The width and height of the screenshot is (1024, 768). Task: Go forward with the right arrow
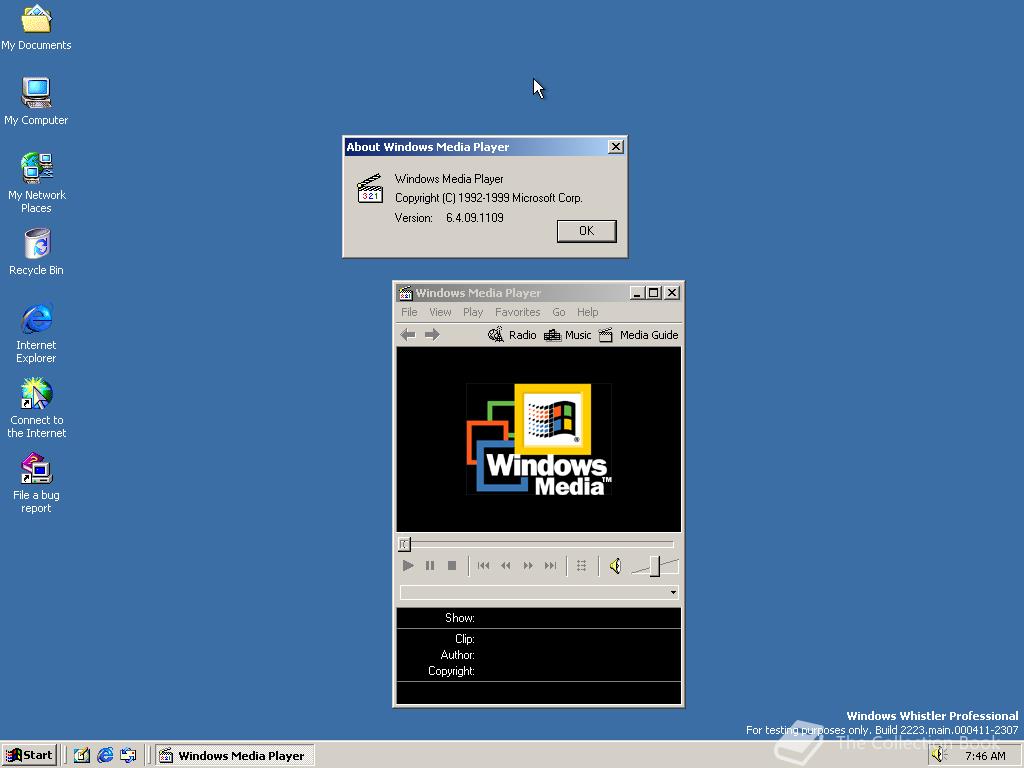432,335
